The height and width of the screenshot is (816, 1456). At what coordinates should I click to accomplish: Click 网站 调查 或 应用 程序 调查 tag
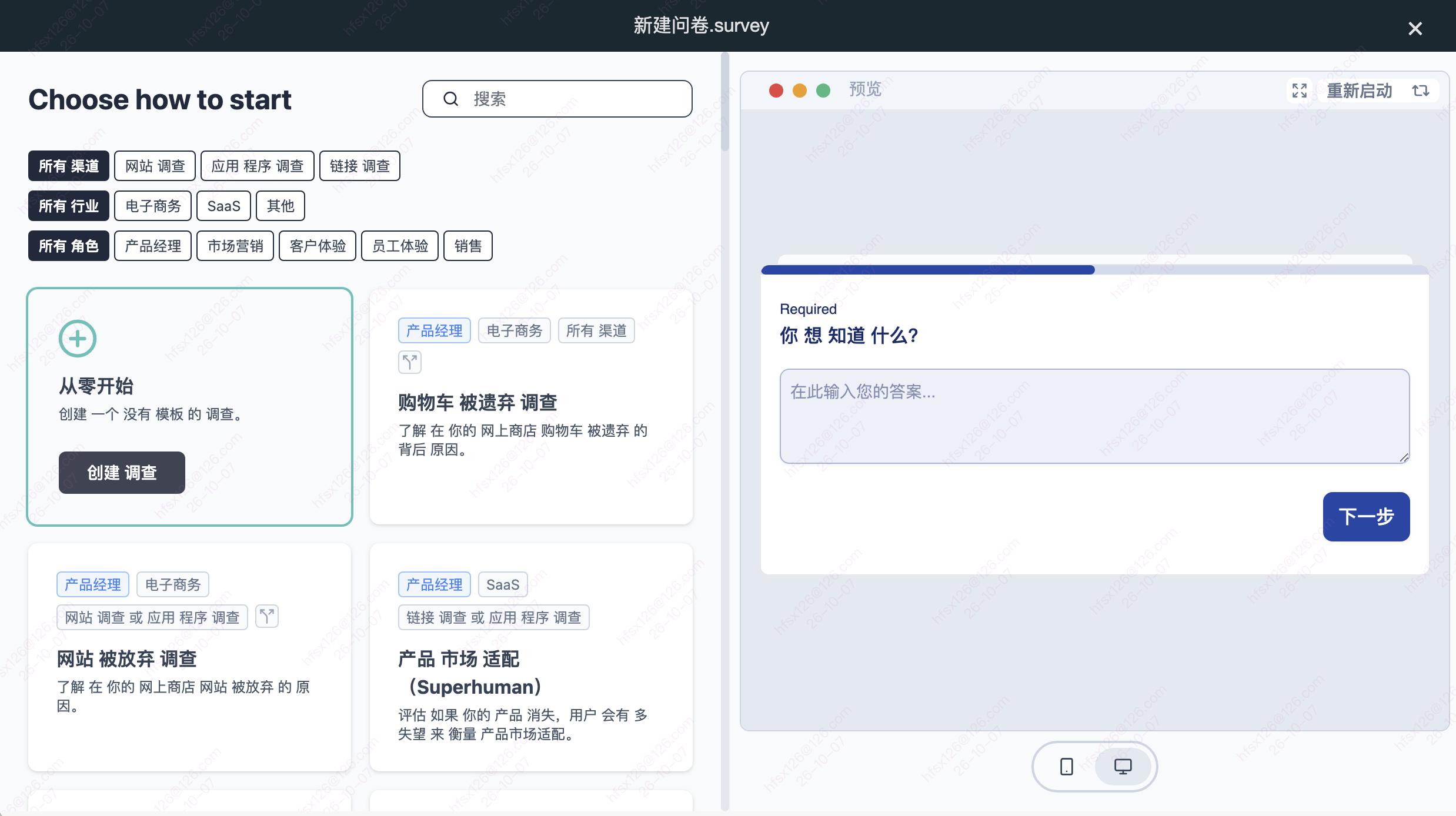(x=152, y=617)
